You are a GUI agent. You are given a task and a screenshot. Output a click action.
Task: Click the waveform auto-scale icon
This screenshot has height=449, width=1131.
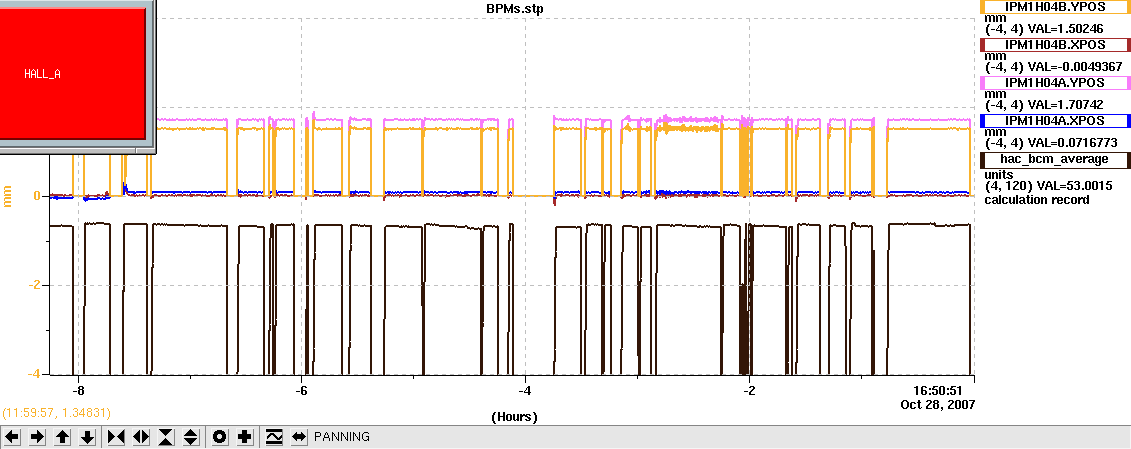click(x=274, y=437)
